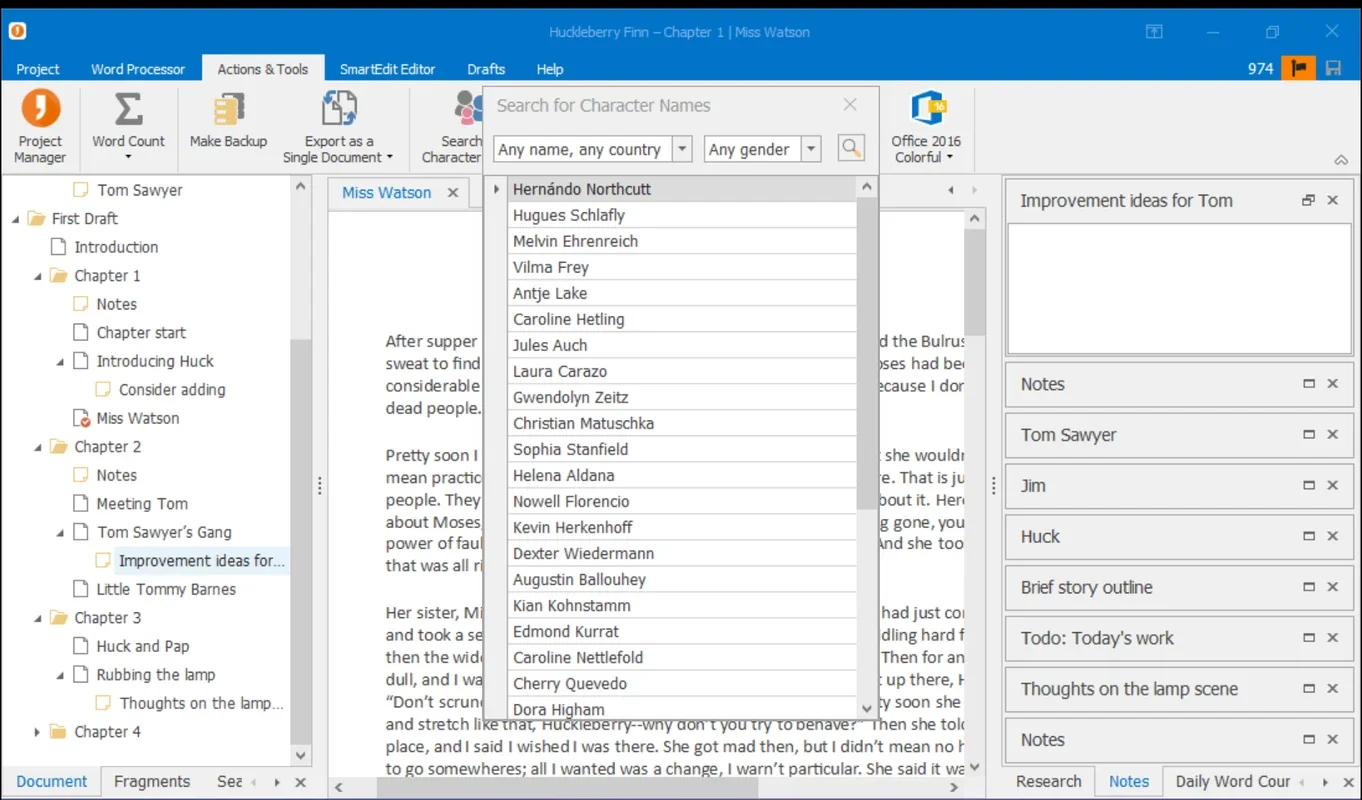The width and height of the screenshot is (1362, 800).
Task: Float the Improvement ideas for Tom panel
Action: point(1308,200)
